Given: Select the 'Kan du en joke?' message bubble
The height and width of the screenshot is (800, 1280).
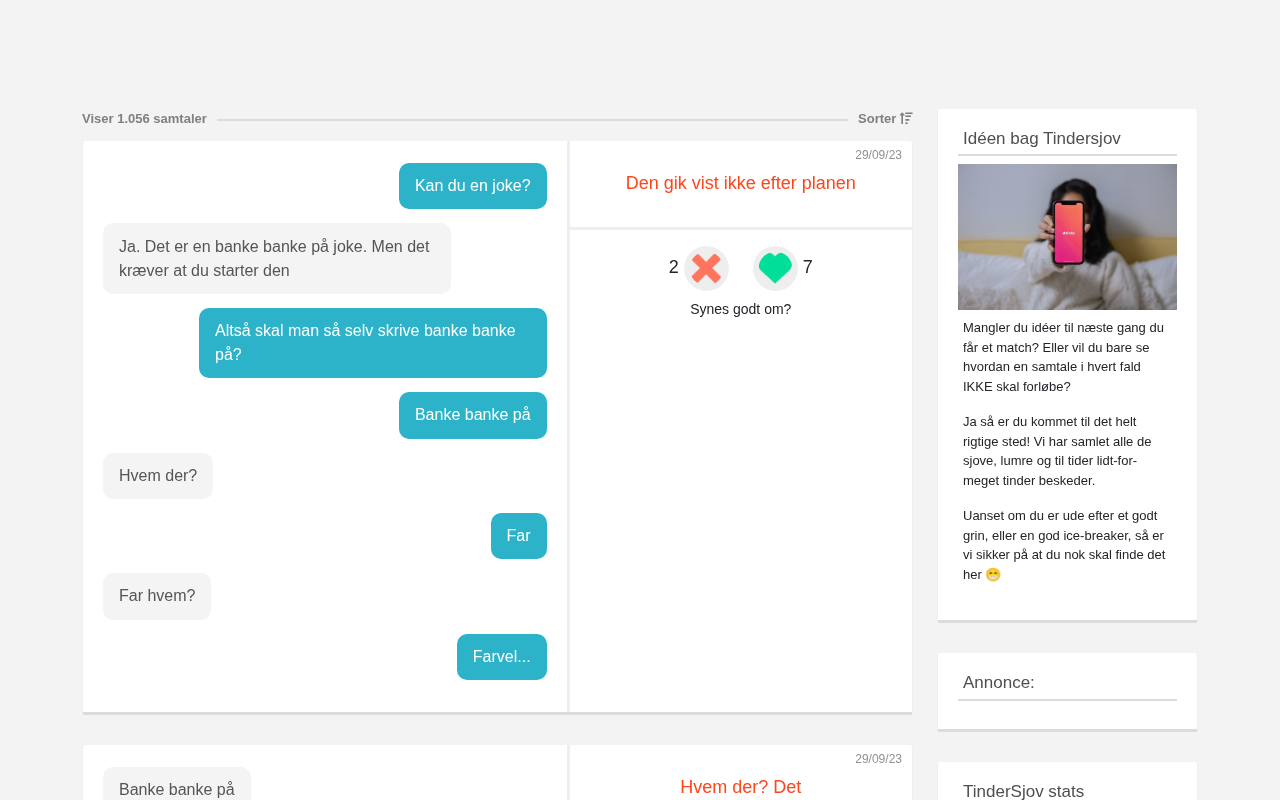Looking at the screenshot, I should click(x=473, y=186).
